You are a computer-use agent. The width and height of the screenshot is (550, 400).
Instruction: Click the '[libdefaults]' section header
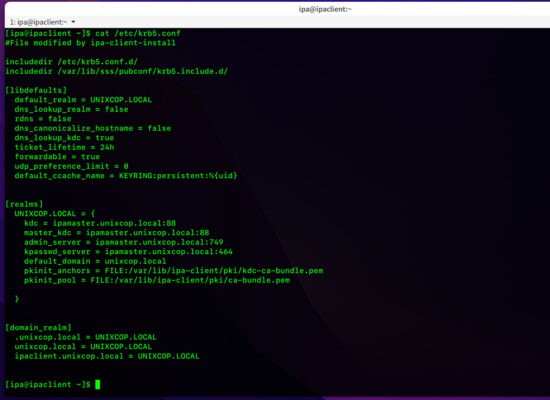pyautogui.click(x=36, y=90)
